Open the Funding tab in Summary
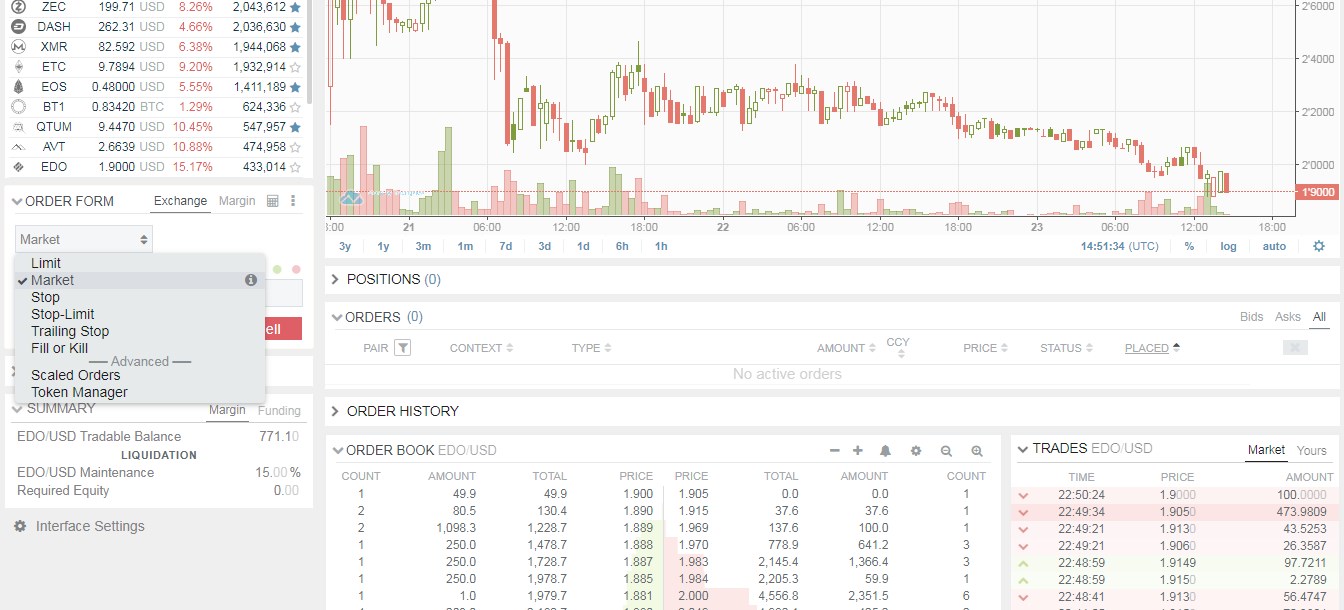The width and height of the screenshot is (1344, 610). (279, 410)
